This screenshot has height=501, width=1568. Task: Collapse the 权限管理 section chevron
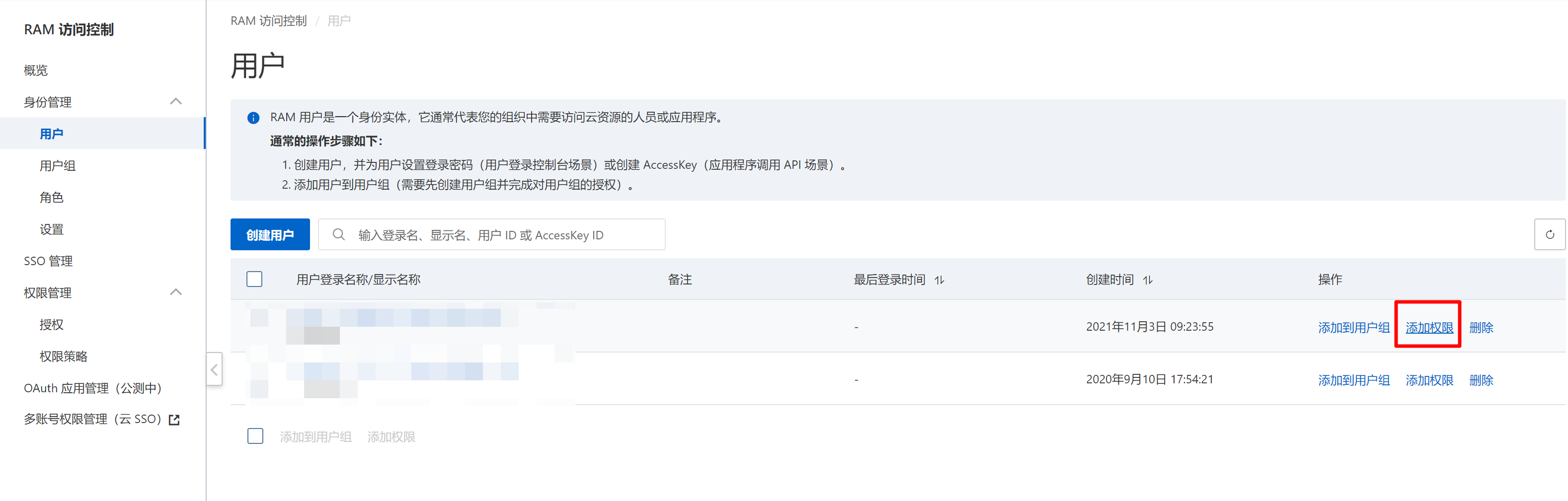coord(176,292)
